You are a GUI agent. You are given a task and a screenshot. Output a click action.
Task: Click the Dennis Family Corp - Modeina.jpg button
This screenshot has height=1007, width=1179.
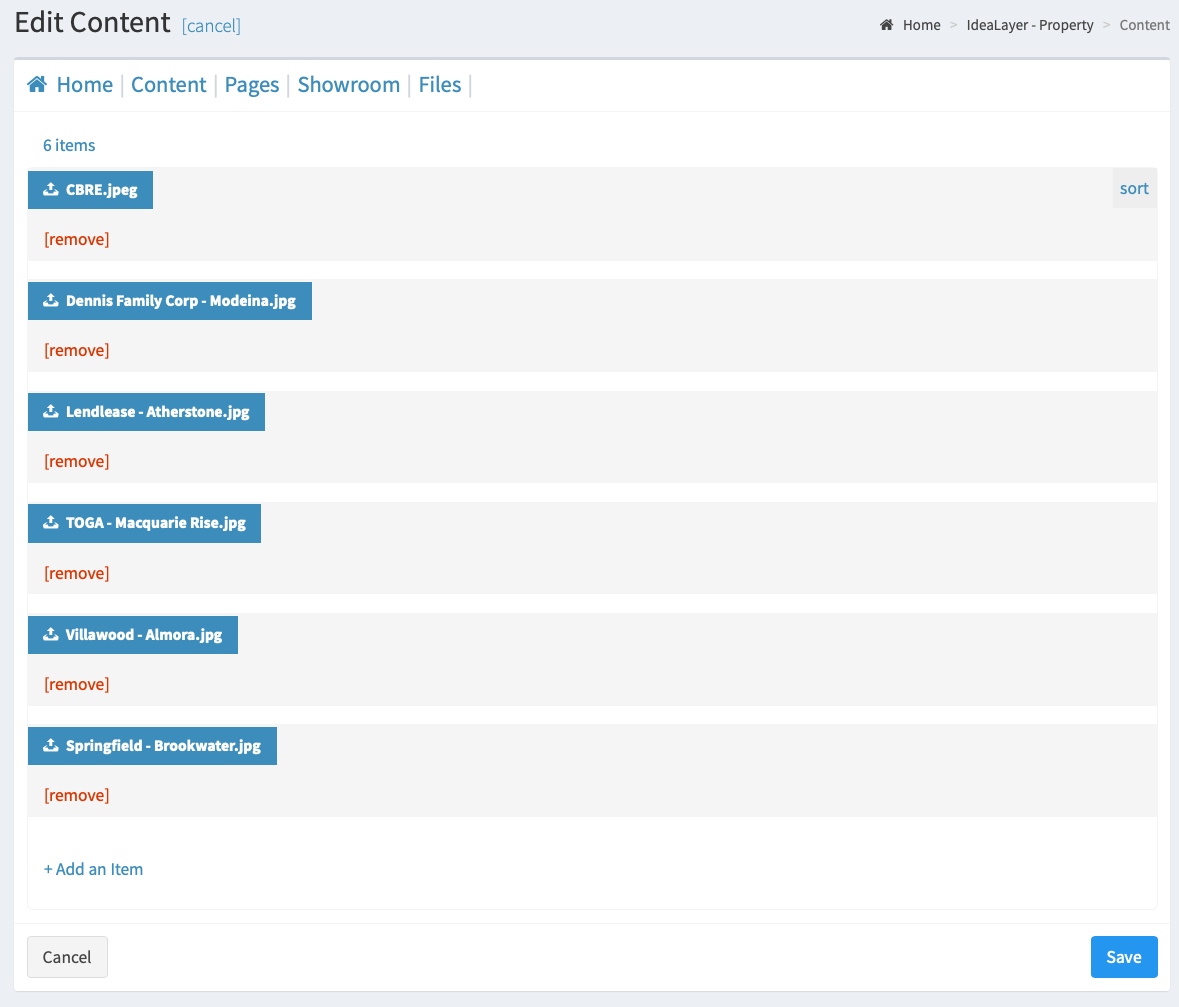point(170,301)
